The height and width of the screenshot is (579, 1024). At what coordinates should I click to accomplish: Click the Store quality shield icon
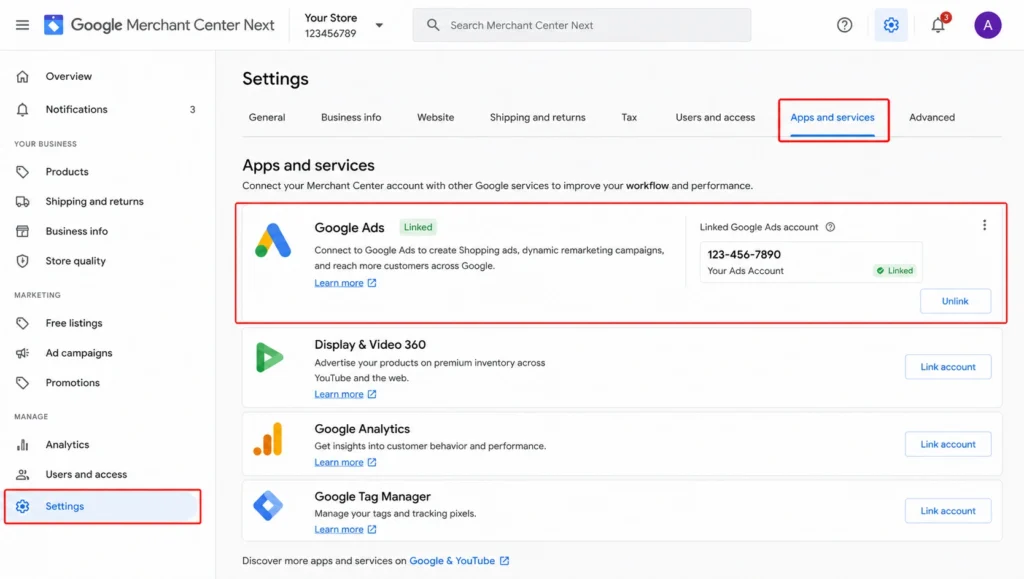point(23,261)
